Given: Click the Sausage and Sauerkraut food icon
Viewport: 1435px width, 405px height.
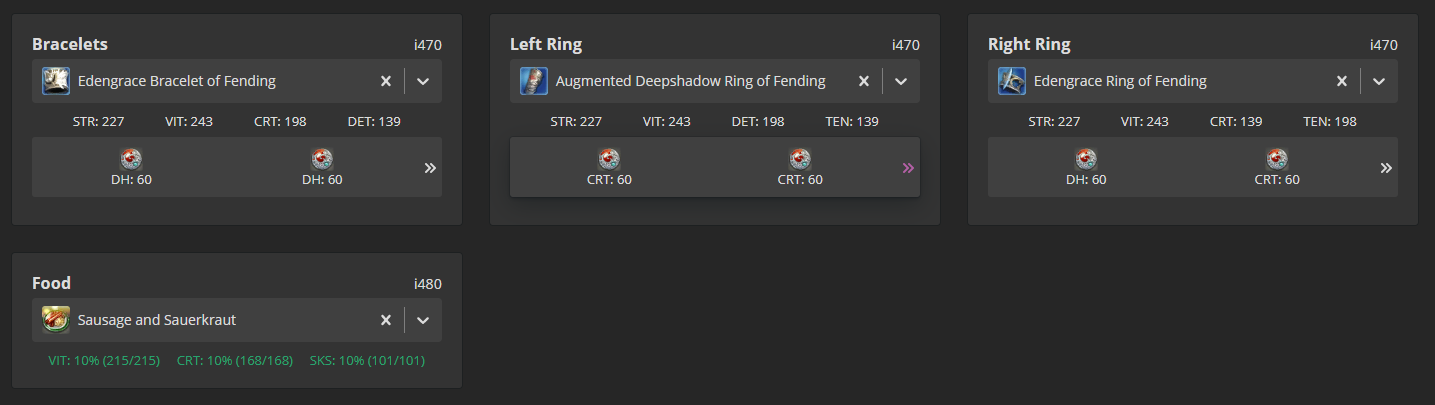Looking at the screenshot, I should [x=56, y=320].
